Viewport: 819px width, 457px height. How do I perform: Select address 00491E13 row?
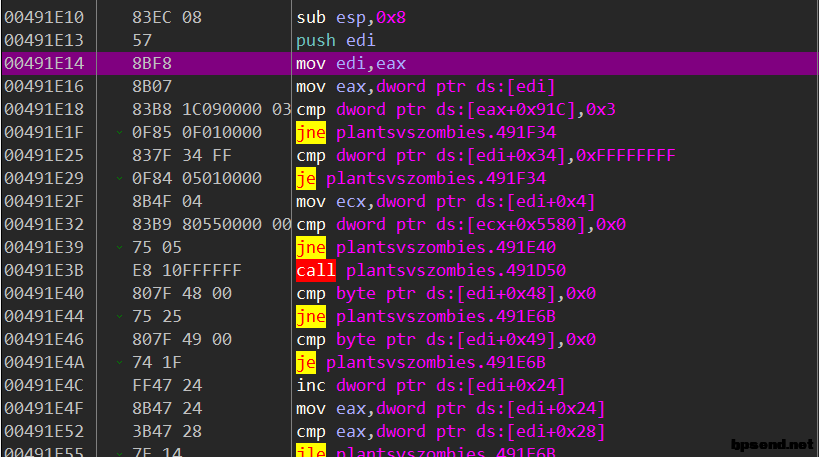point(44,40)
